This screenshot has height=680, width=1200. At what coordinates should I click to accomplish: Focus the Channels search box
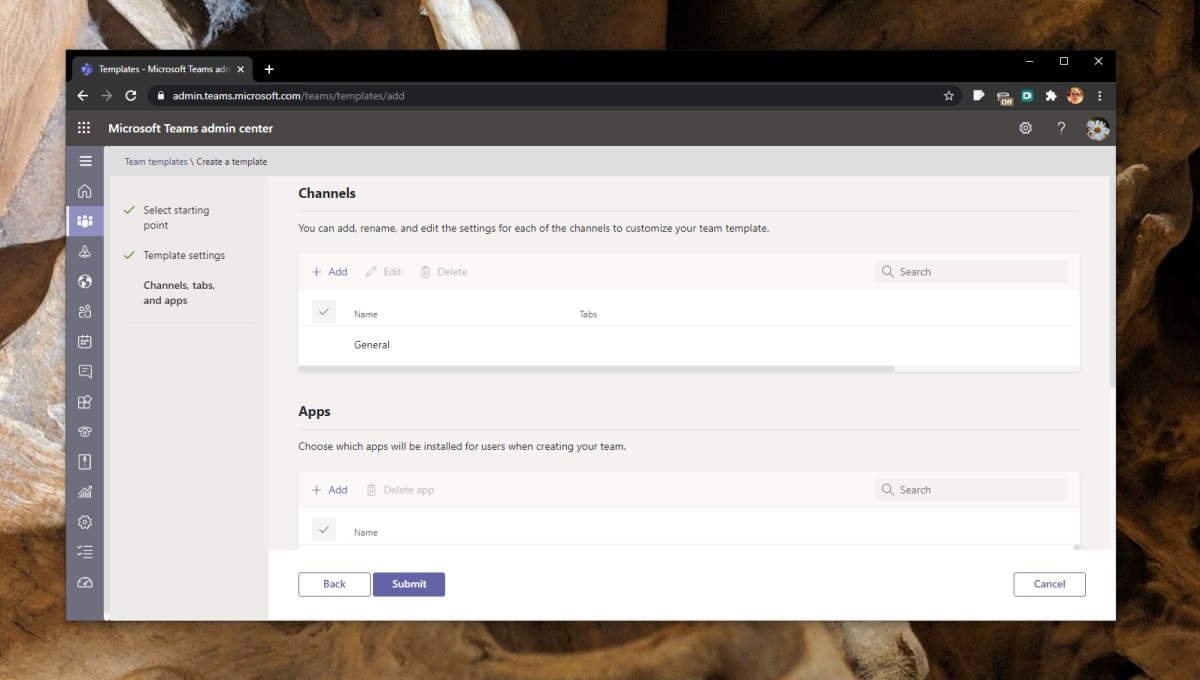click(972, 272)
